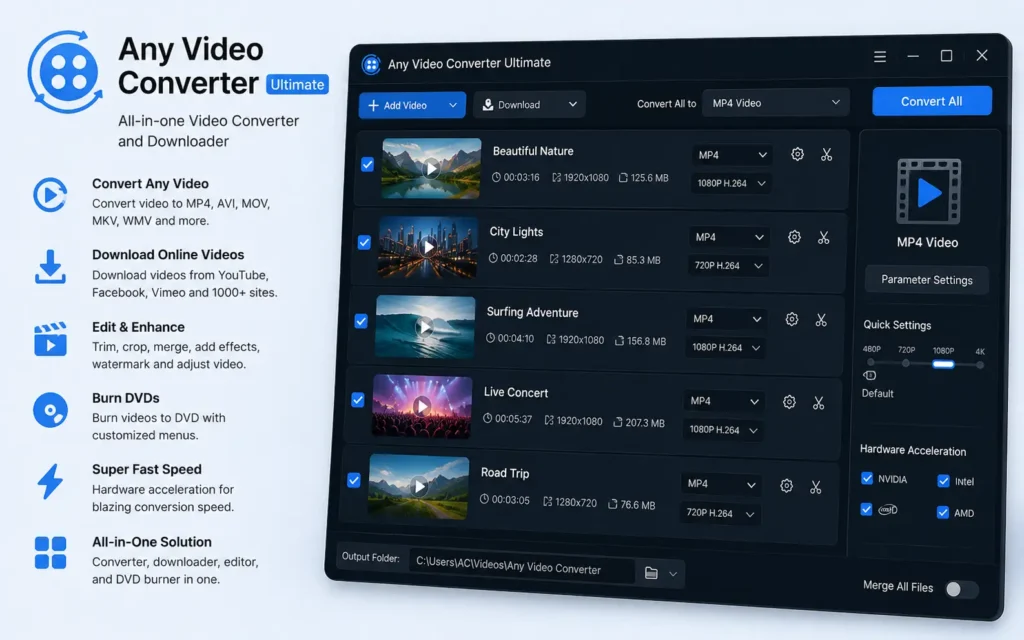Open MP4 format dropdown for Surfing Adventure
The width and height of the screenshot is (1024, 640).
point(726,319)
